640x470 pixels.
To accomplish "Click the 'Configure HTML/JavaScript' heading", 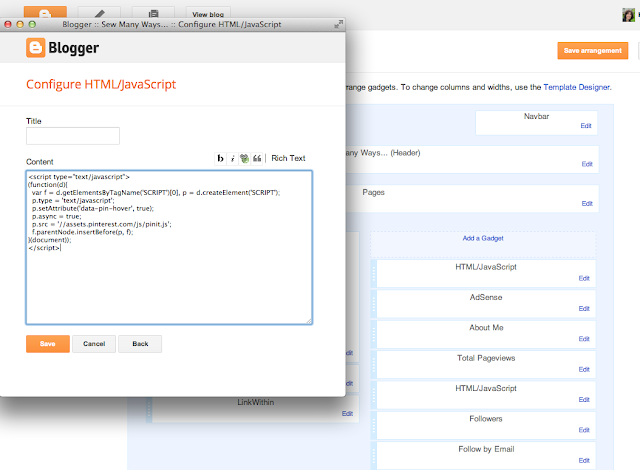I will [101, 84].
